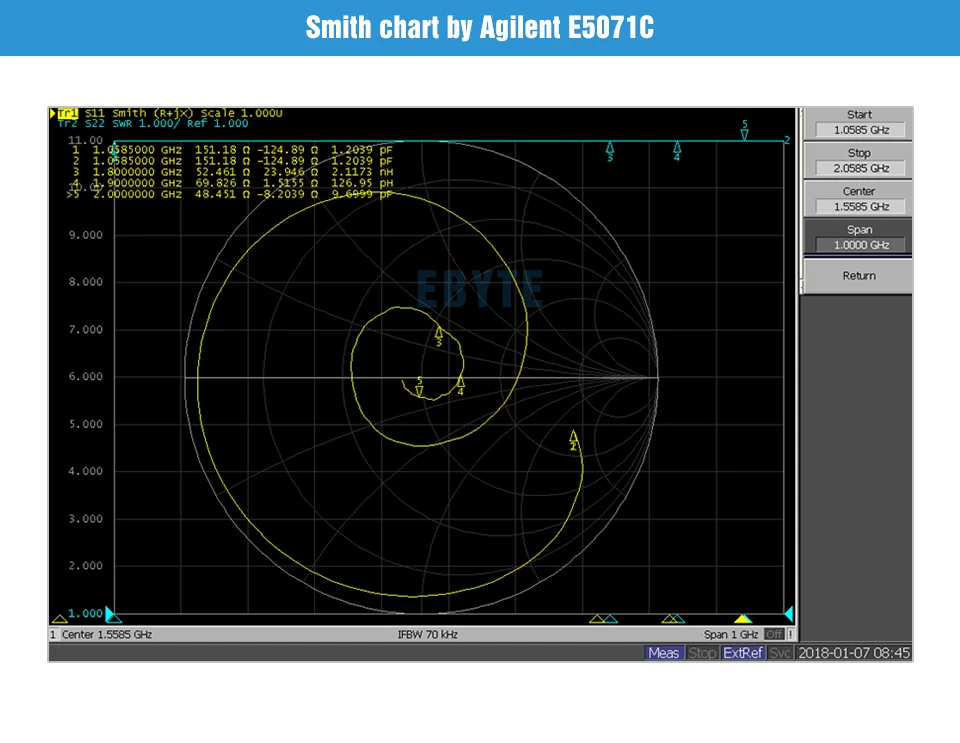Click the Span 1 GHz readout at bottom
The image size is (960, 743).
[731, 635]
